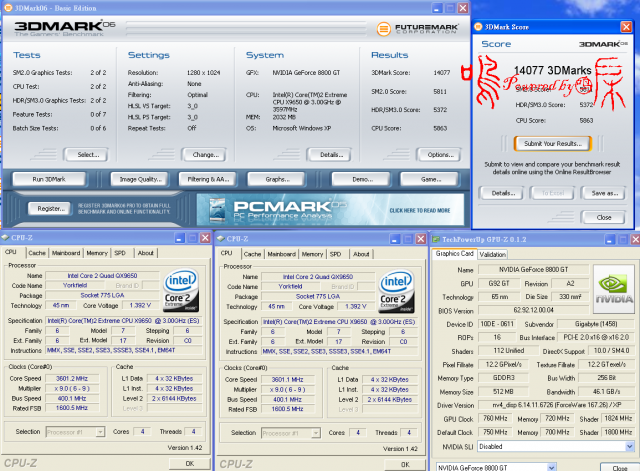Click the left CPU-Z window title icon
640x471 pixels.
(5, 238)
